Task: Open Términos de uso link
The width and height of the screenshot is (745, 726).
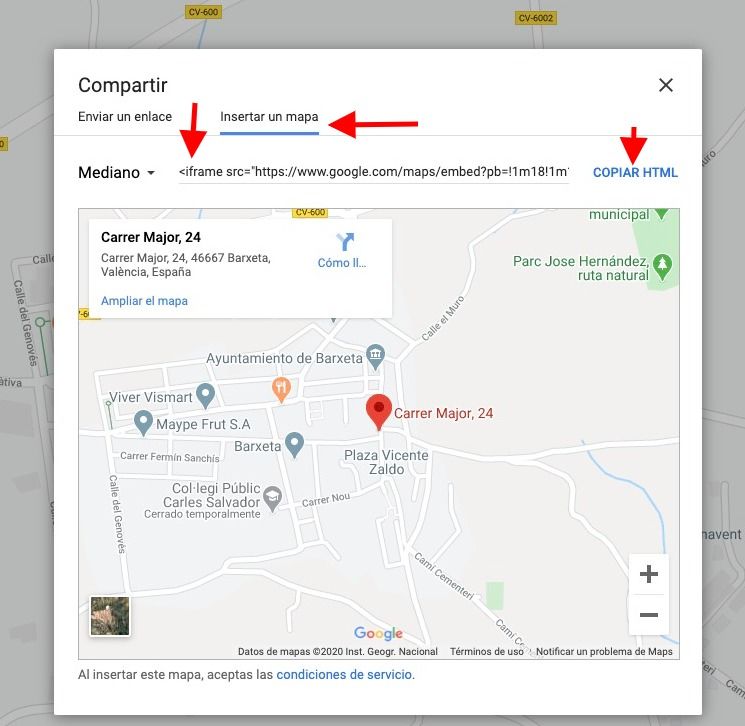Action: click(x=487, y=651)
